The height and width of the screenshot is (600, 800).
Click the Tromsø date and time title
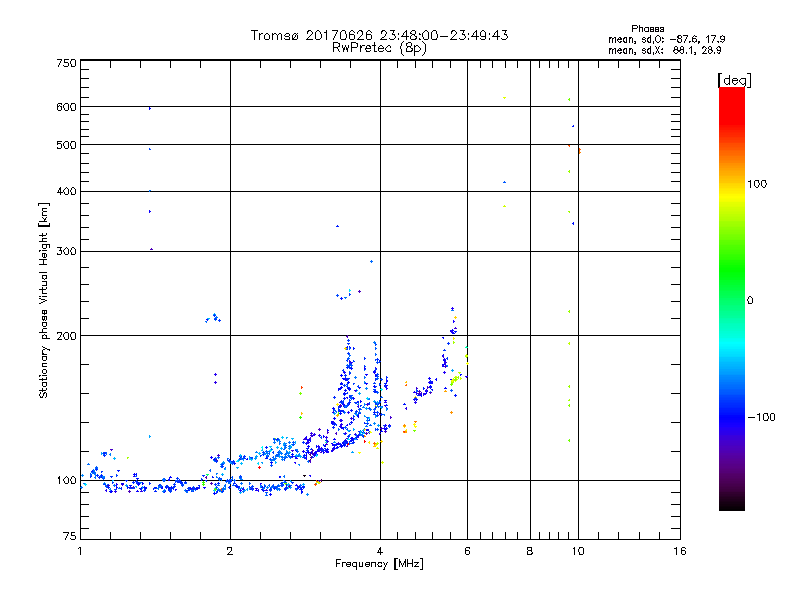[379, 35]
